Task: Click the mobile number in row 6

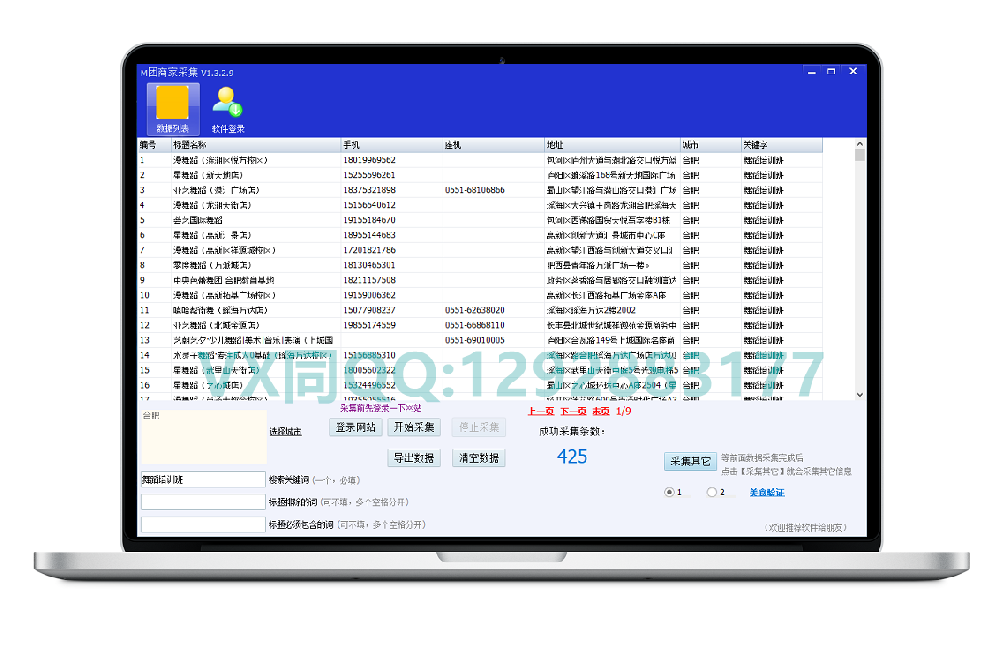Action: [369, 235]
